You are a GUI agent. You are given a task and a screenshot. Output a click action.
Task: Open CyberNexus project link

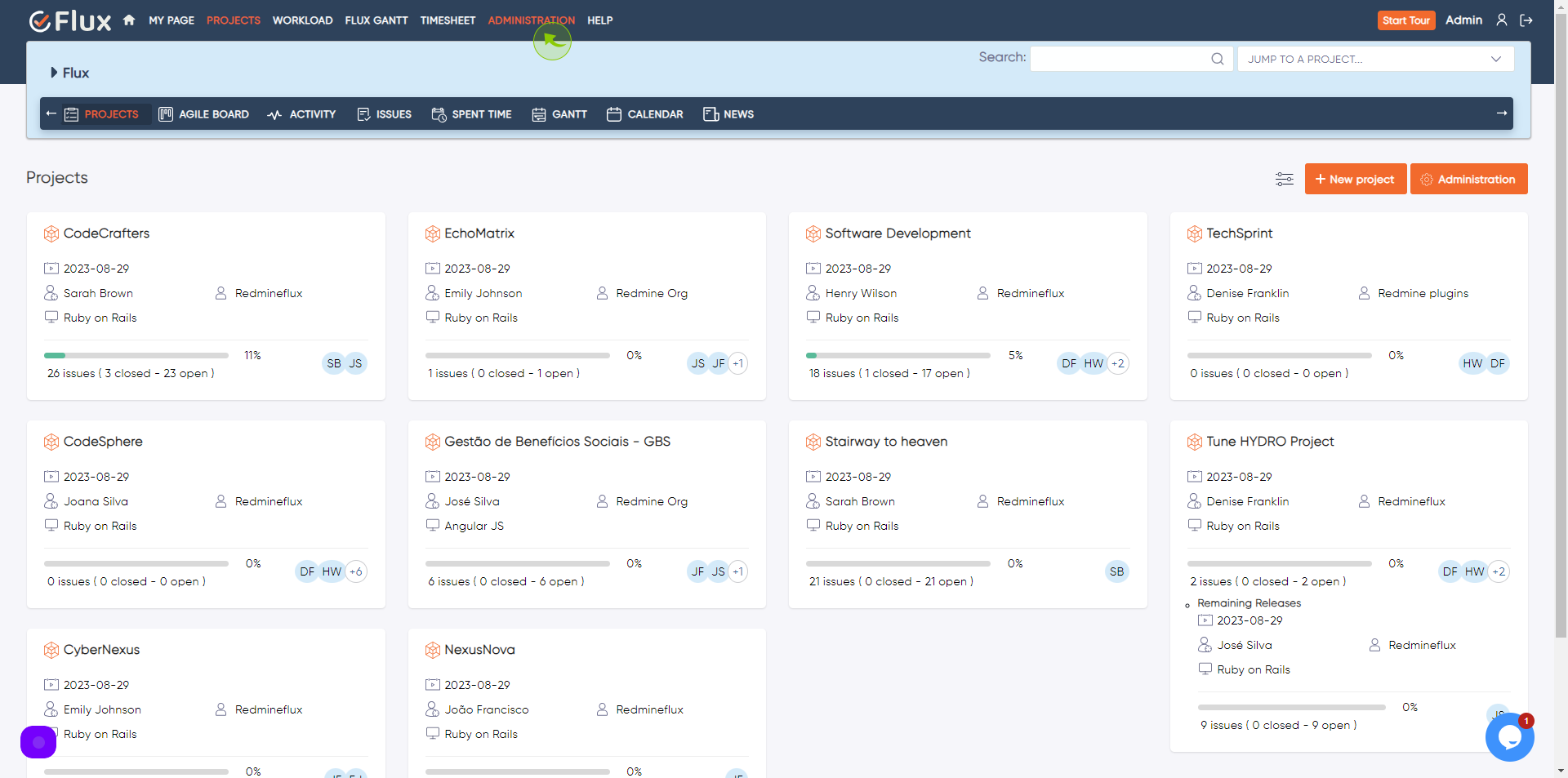(x=101, y=650)
